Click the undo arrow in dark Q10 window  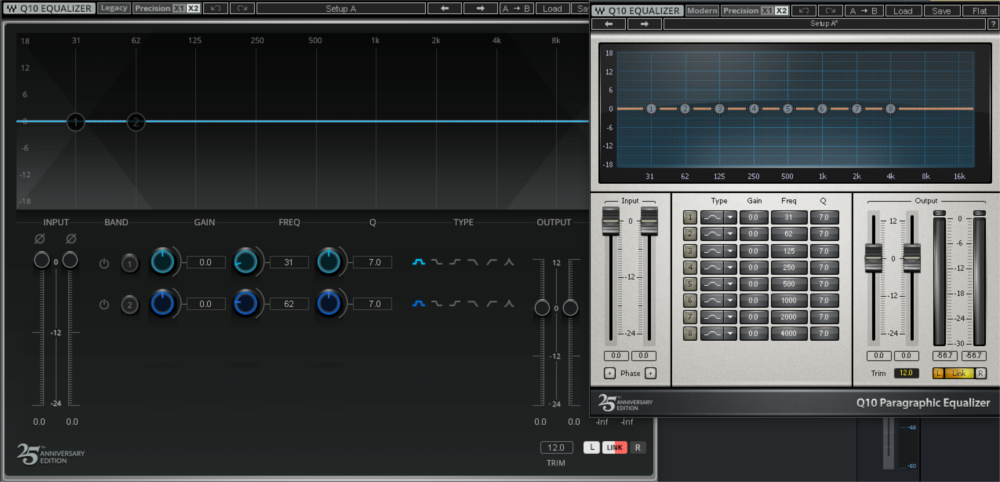[216, 8]
